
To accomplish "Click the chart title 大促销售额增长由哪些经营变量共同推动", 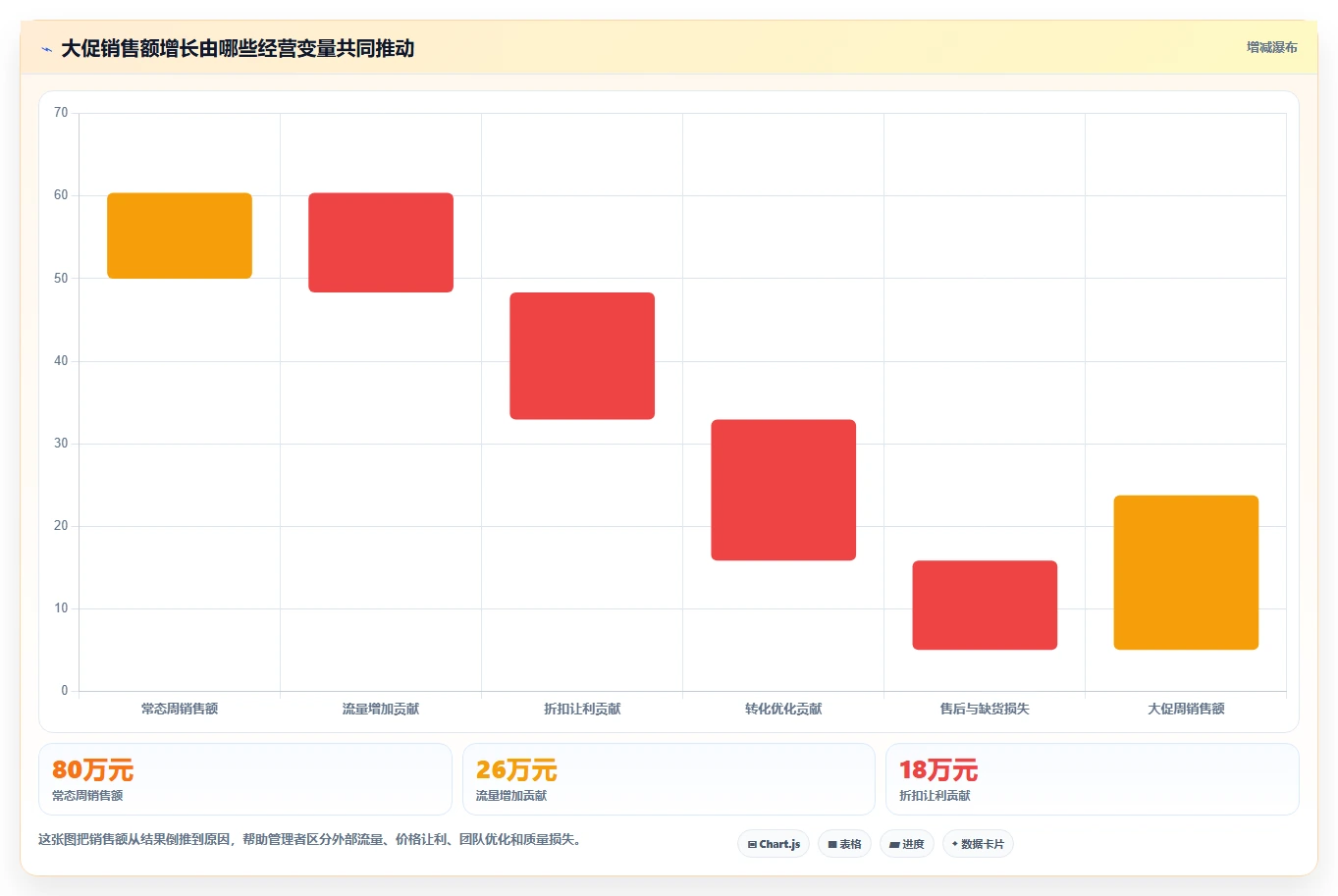I will [x=238, y=49].
